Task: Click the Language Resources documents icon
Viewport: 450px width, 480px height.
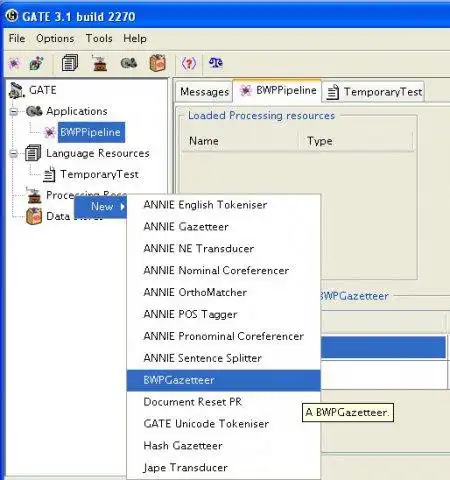Action: [x=33, y=153]
